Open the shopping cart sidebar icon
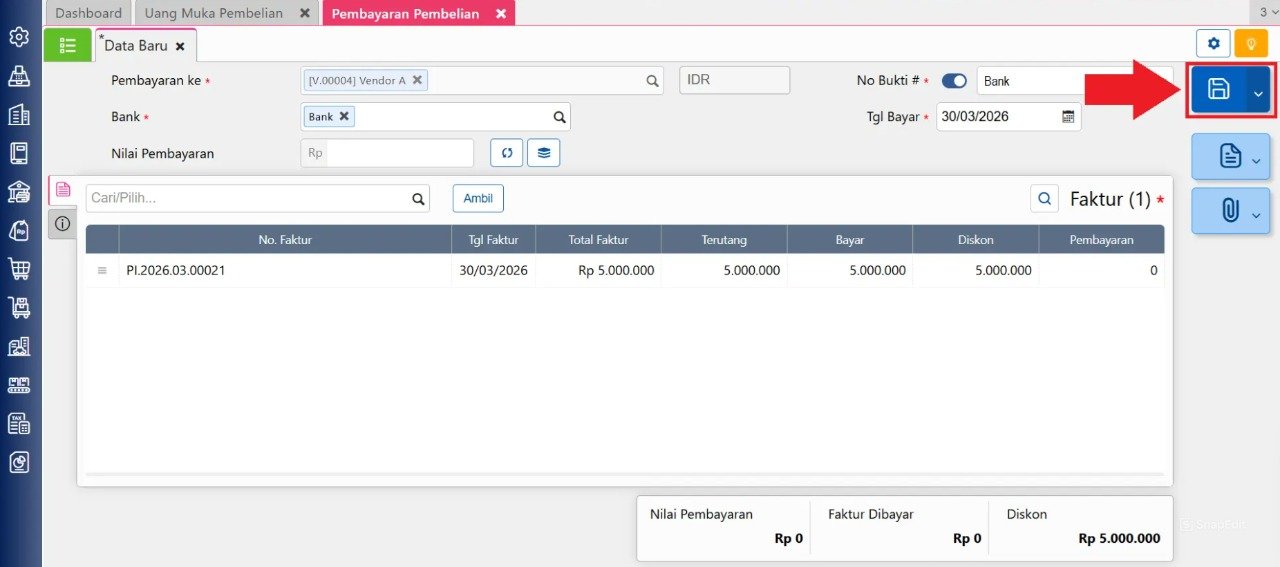Image resolution: width=1280 pixels, height=567 pixels. click(18, 269)
